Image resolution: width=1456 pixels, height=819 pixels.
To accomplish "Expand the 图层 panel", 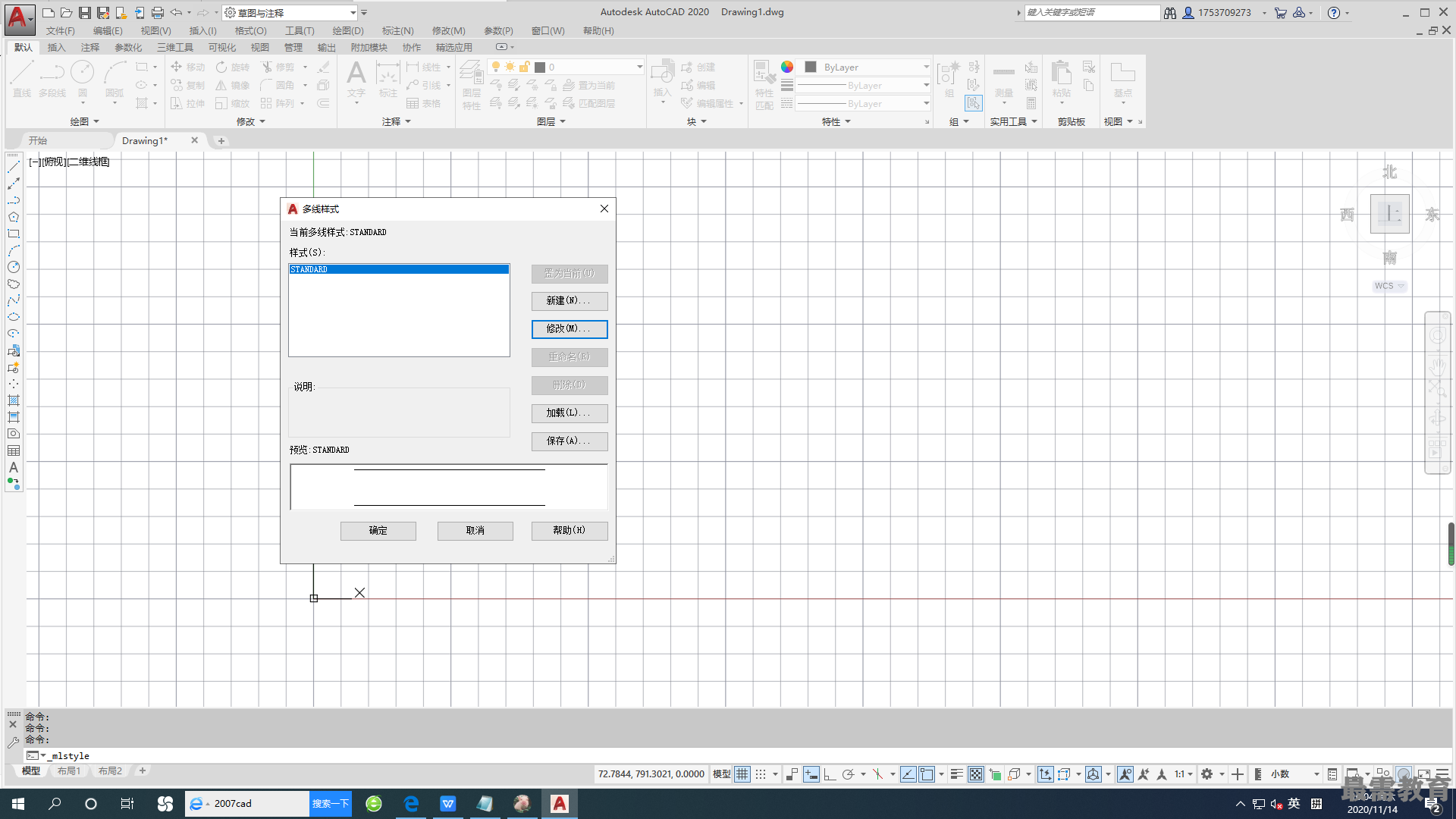I will (x=551, y=121).
